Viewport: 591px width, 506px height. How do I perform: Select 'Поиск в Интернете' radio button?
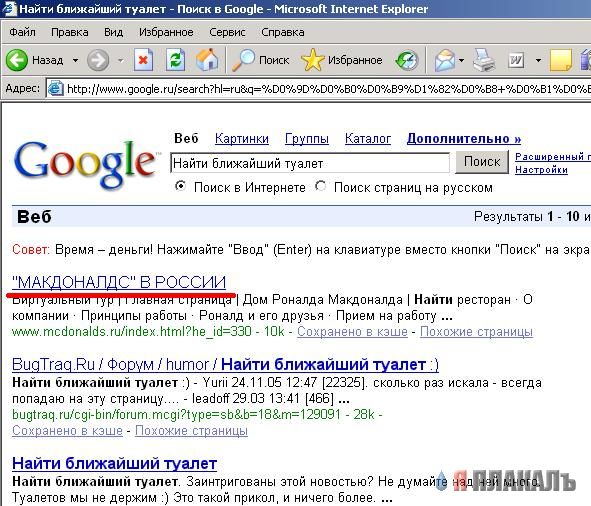(x=181, y=186)
